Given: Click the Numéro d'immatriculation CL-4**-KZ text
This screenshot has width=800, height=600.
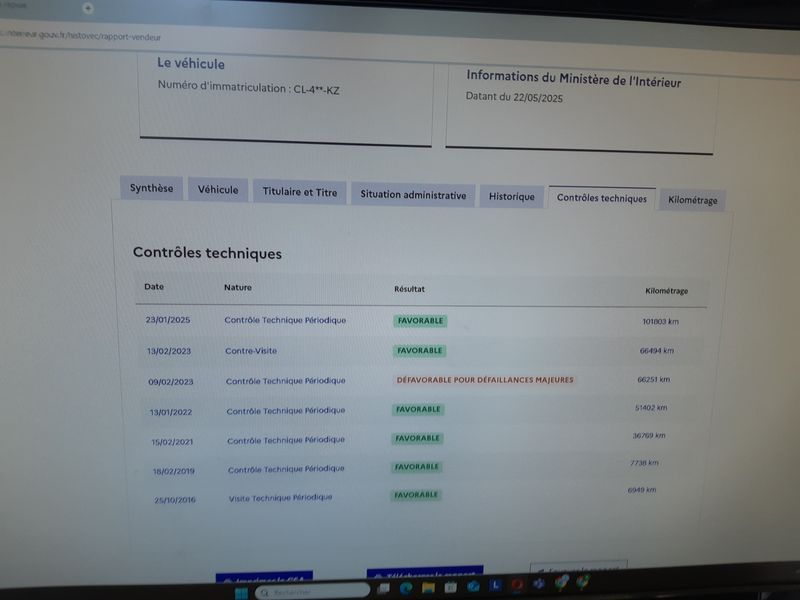Looking at the screenshot, I should pyautogui.click(x=248, y=87).
